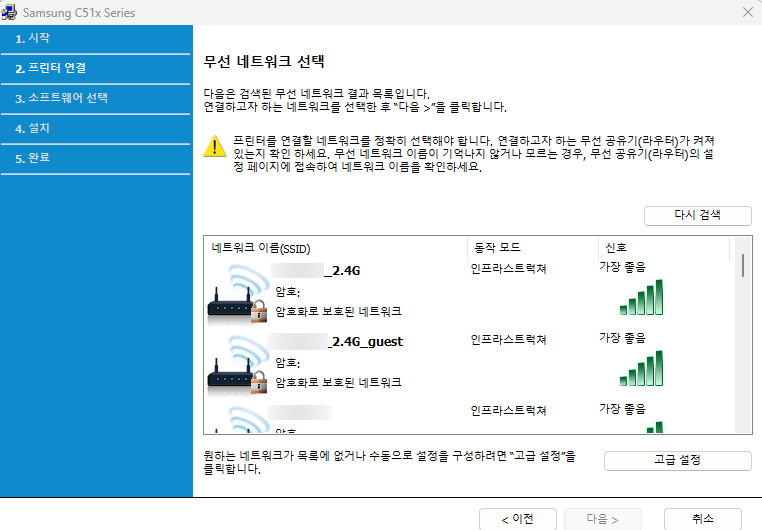Click 인프라스트럭쳐 mode of _2.4G_guest network
762x530 pixels.
[x=508, y=340]
